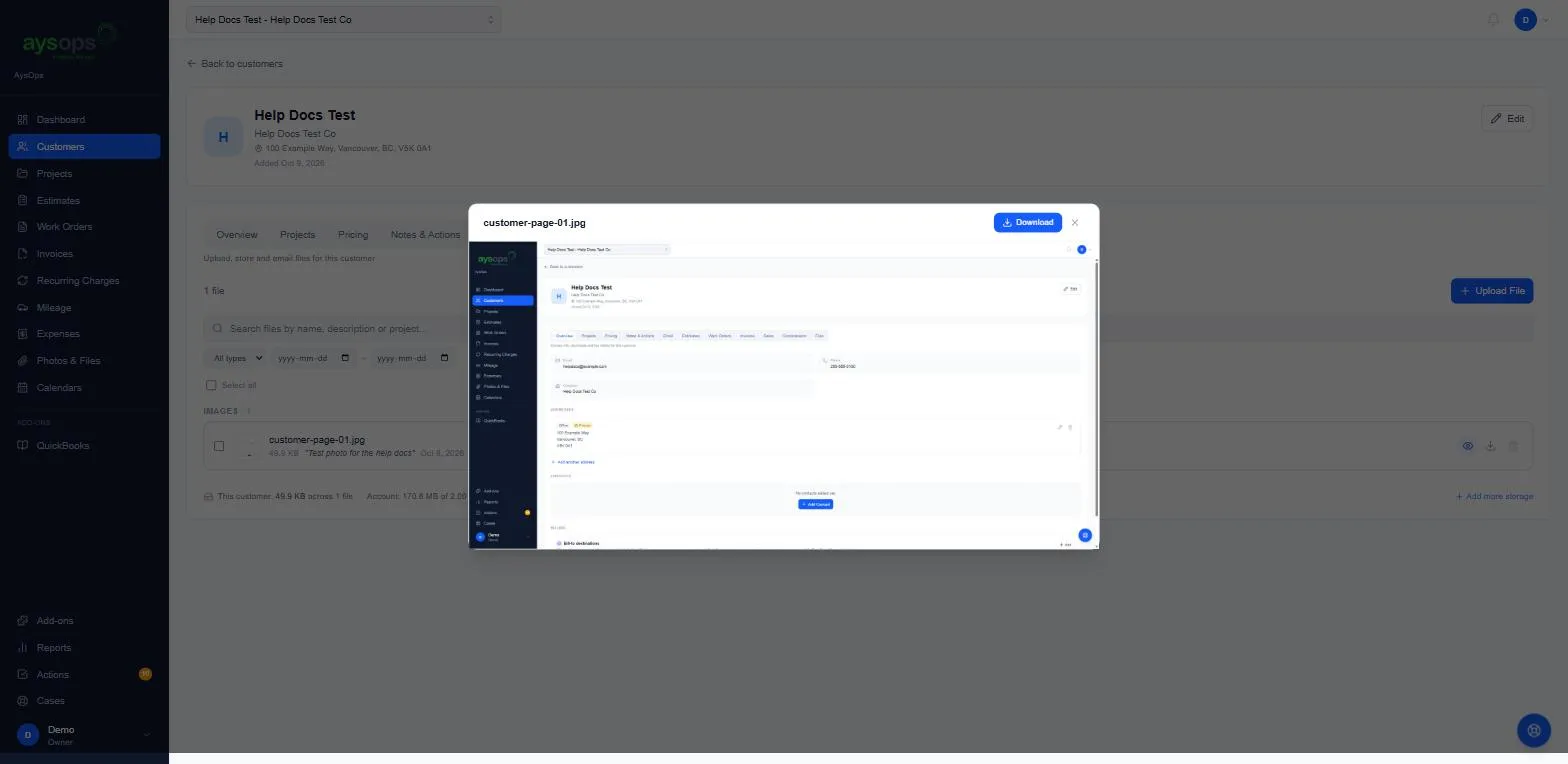The image size is (1568, 764).
Task: Open the help widget button at bottom right
Action: pos(1534,730)
